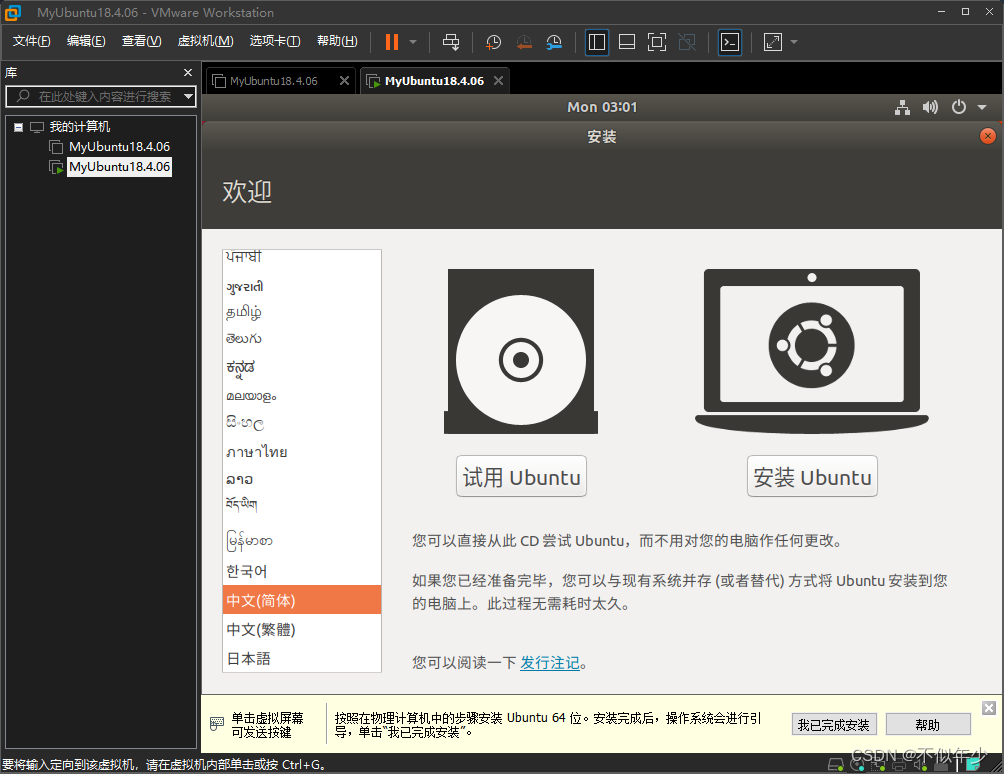The width and height of the screenshot is (1004, 774).
Task: Open the Ubuntu power icon
Action: 959,107
